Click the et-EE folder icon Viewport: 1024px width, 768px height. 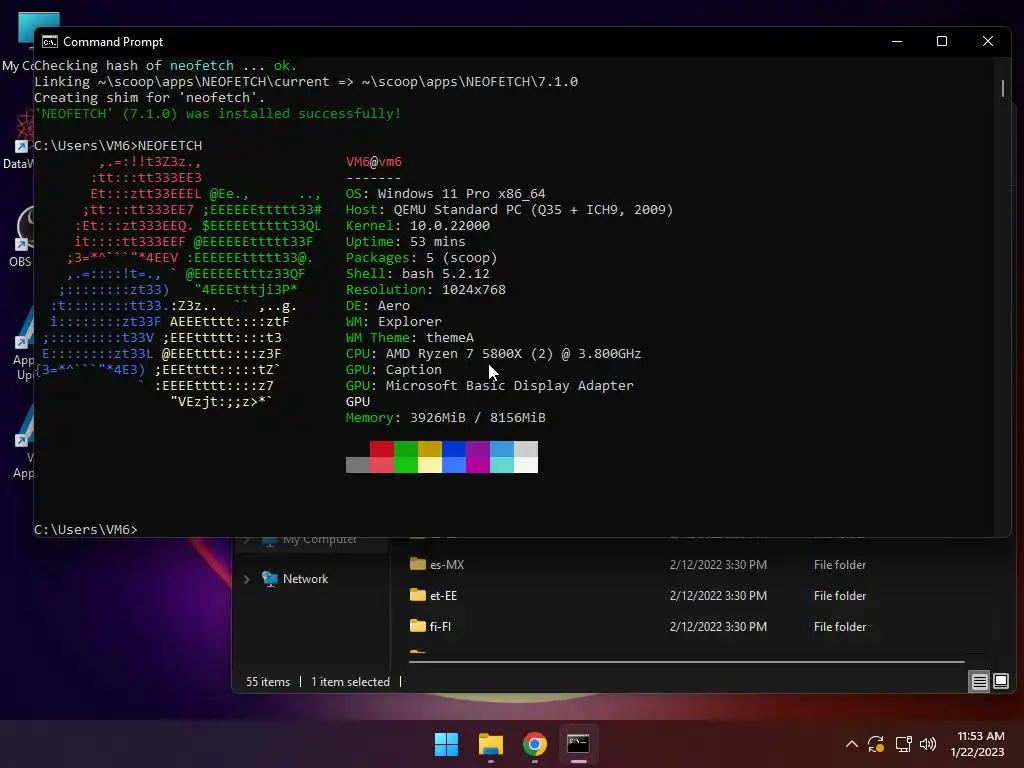point(418,594)
